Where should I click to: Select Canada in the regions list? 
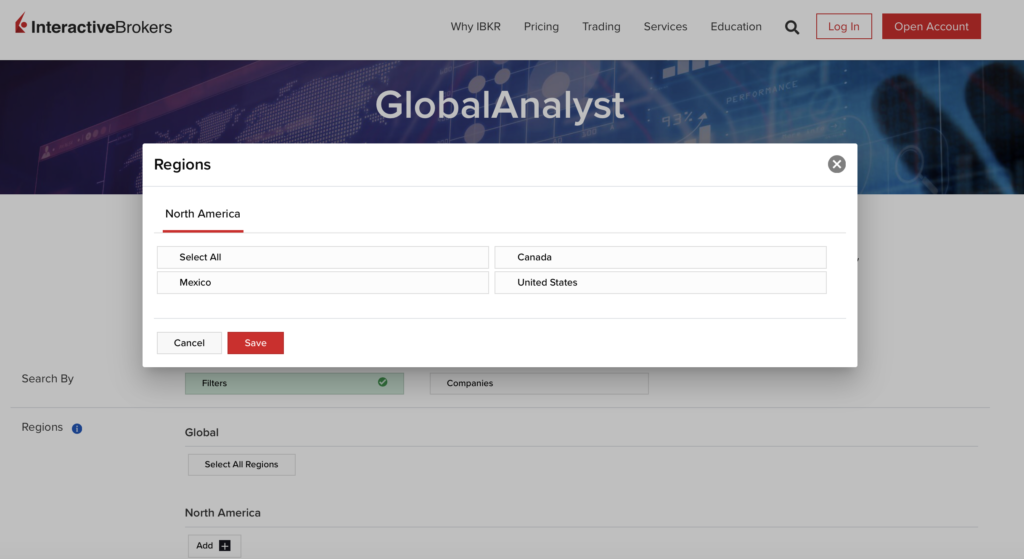pos(660,257)
